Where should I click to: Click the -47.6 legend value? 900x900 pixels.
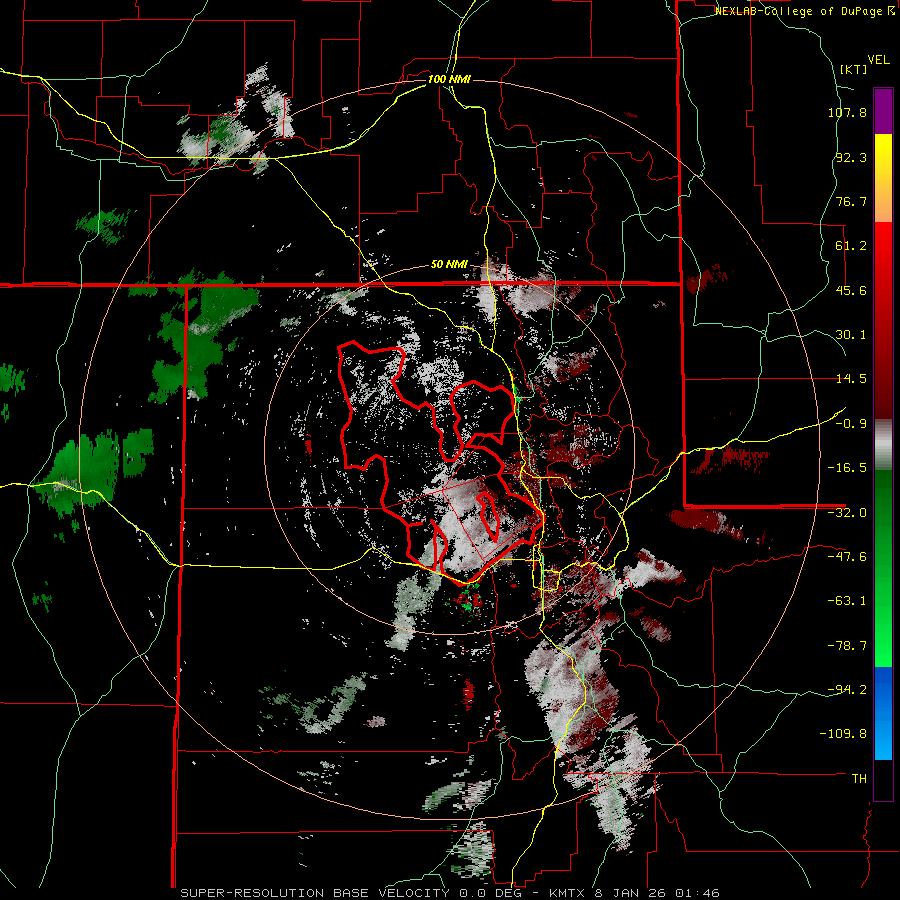pos(847,557)
